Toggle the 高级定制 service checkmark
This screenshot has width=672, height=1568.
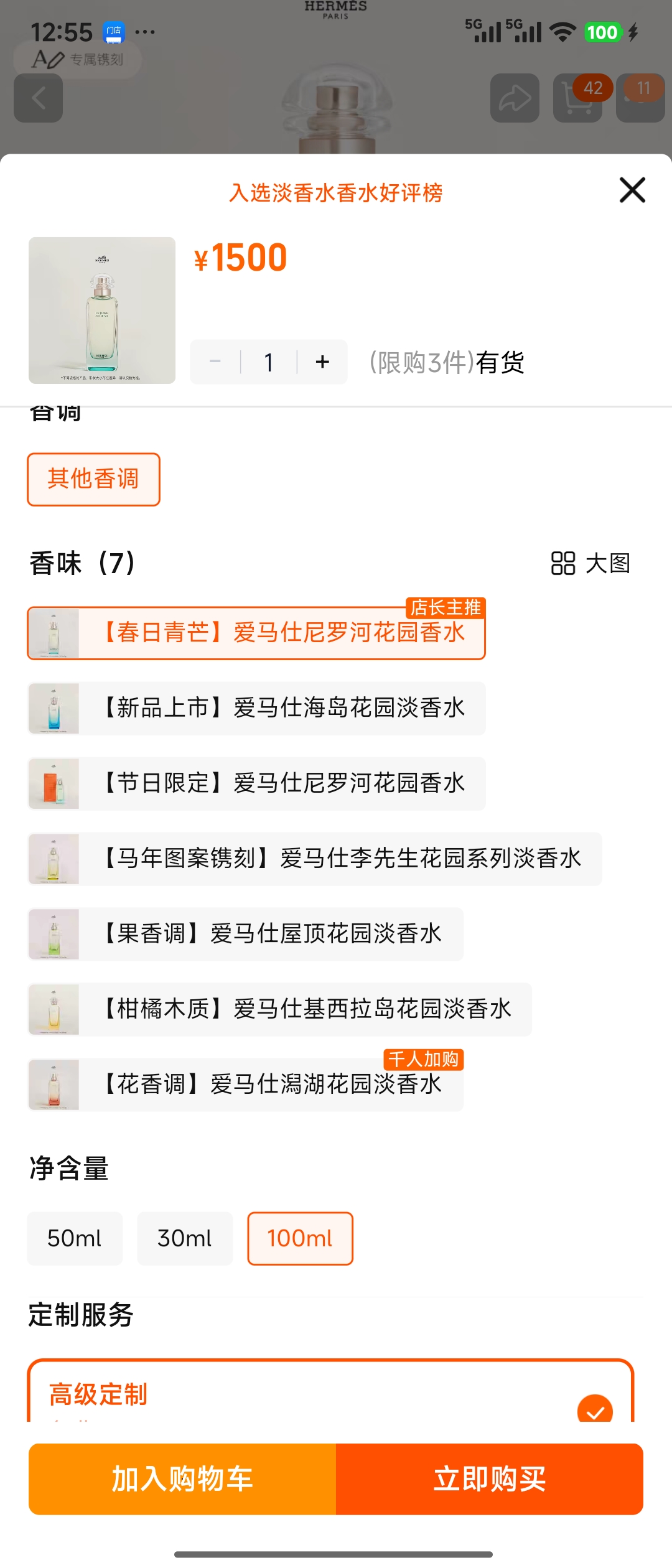(595, 1409)
